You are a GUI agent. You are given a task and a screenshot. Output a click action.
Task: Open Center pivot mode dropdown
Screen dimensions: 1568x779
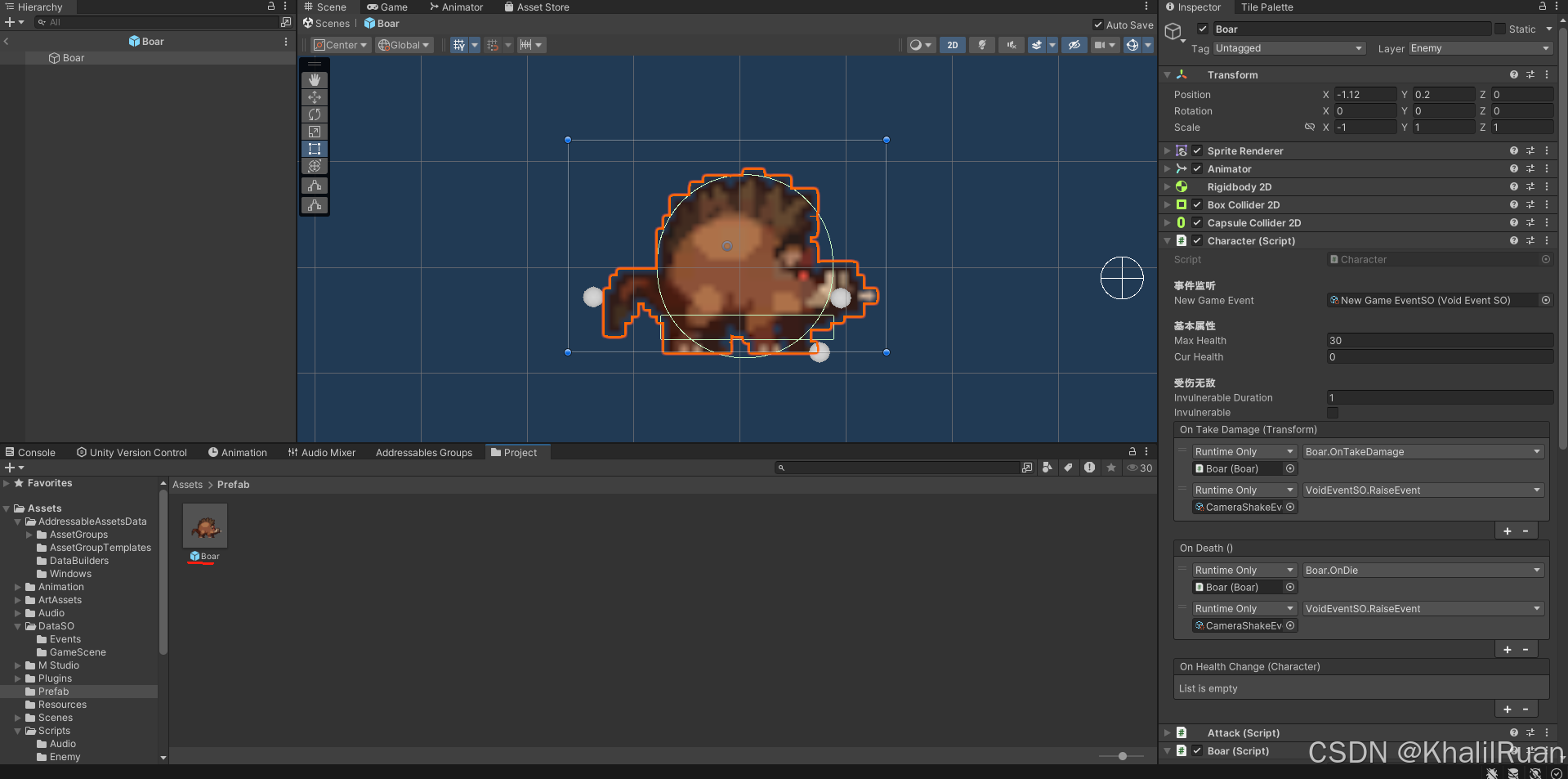pyautogui.click(x=341, y=45)
